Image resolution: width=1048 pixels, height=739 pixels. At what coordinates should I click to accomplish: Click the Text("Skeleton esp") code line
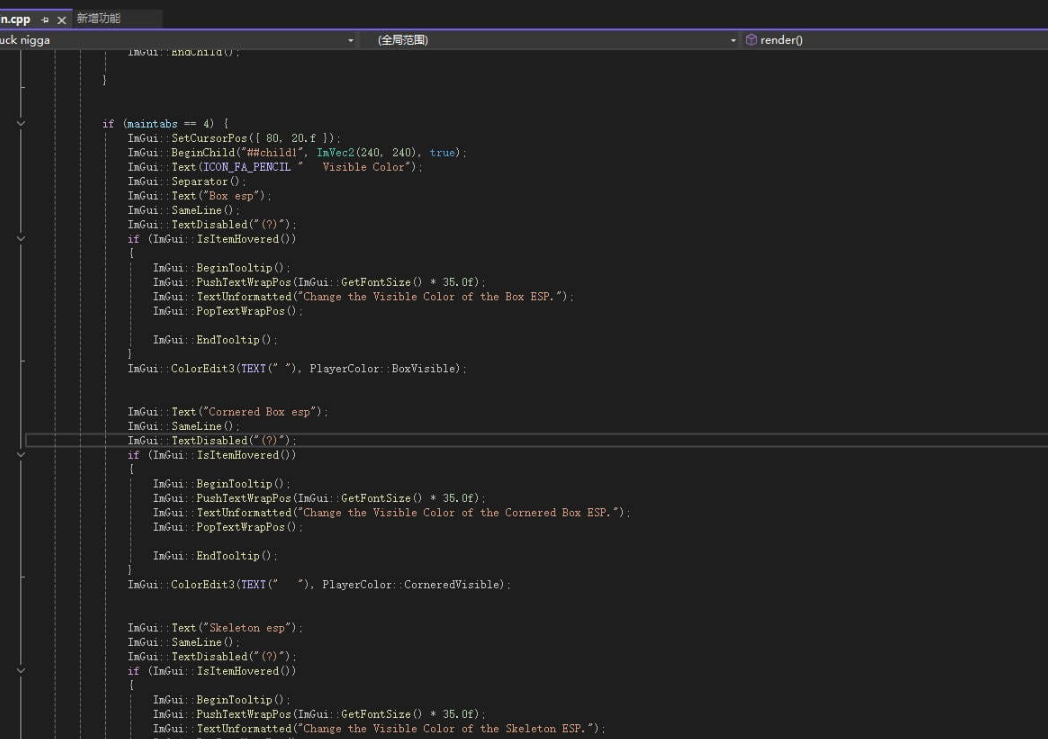coord(215,627)
